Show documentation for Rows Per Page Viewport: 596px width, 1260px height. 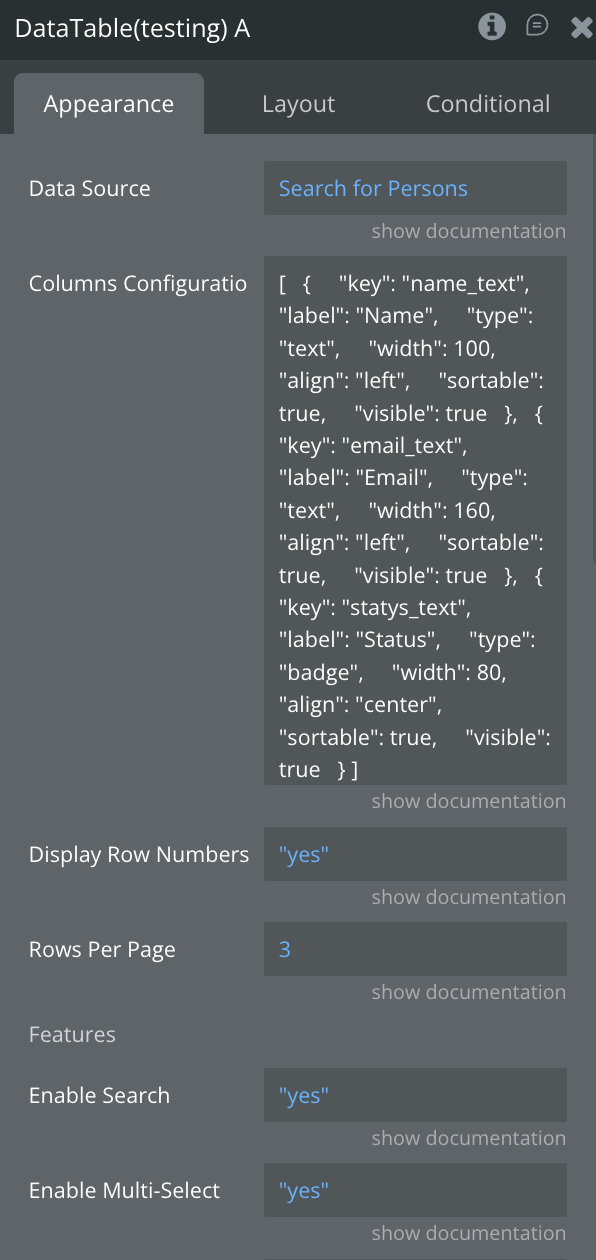tap(468, 992)
